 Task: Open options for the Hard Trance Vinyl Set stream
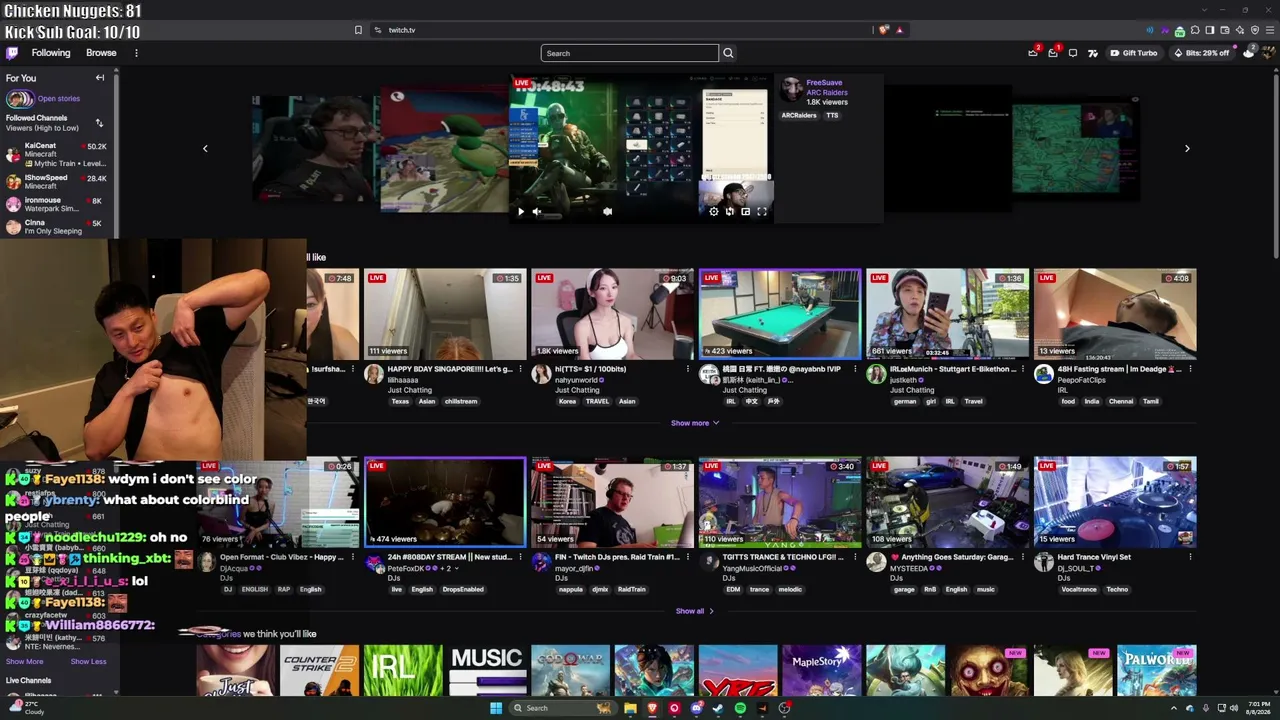(x=1191, y=557)
